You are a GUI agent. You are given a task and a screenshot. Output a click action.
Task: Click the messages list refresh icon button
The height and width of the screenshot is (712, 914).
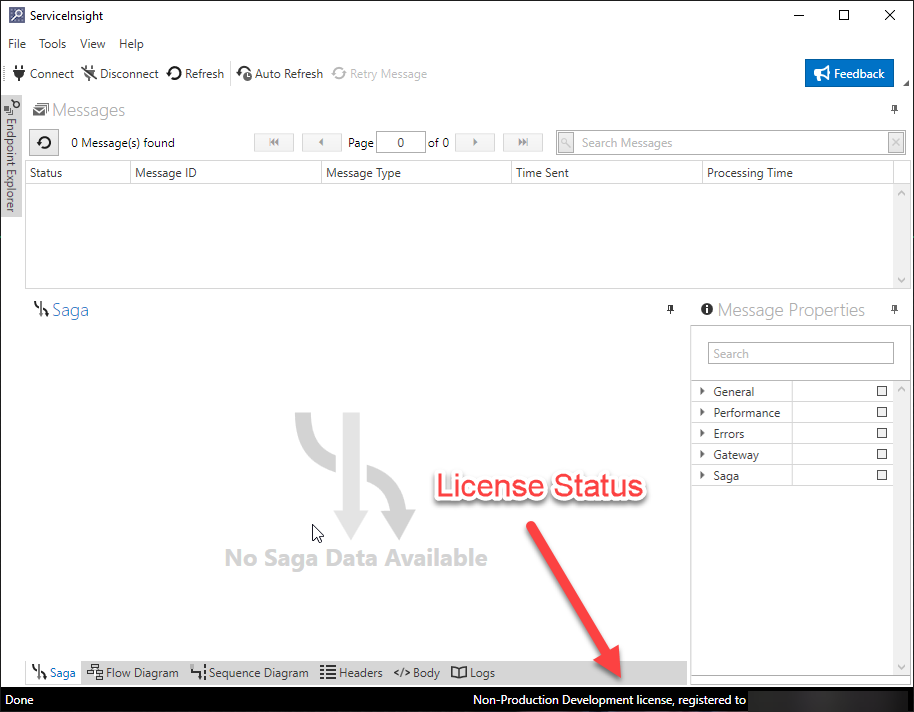[x=44, y=142]
